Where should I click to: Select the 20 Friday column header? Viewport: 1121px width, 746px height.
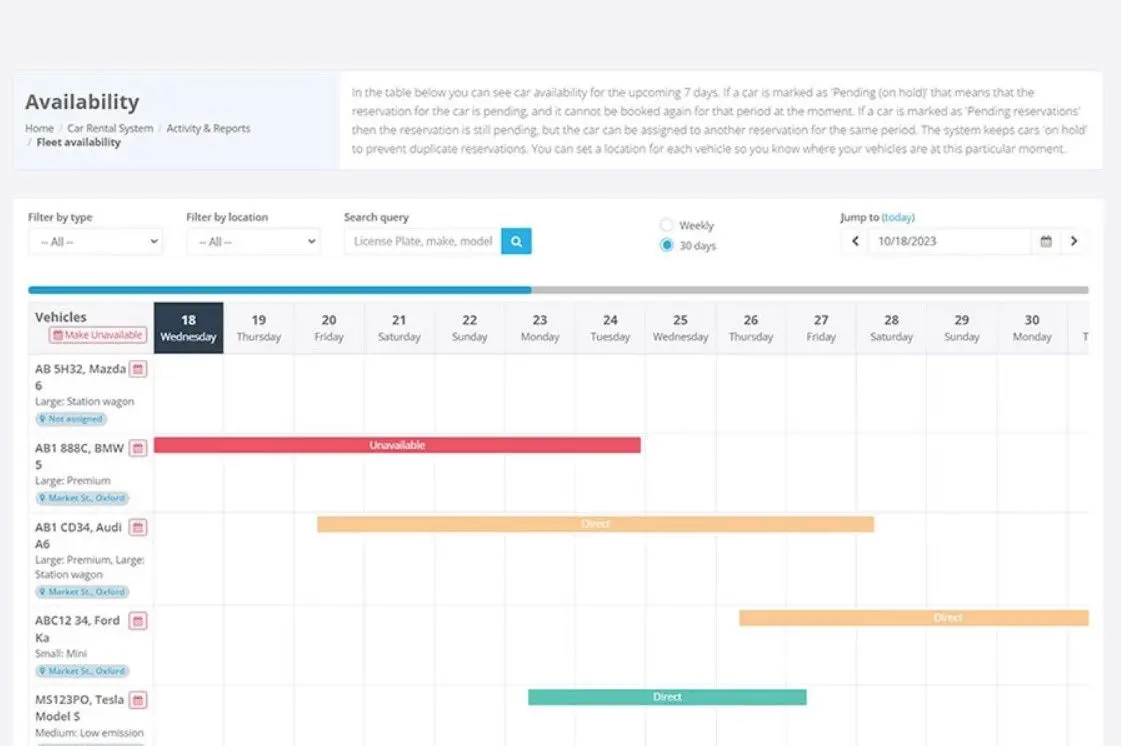point(329,328)
